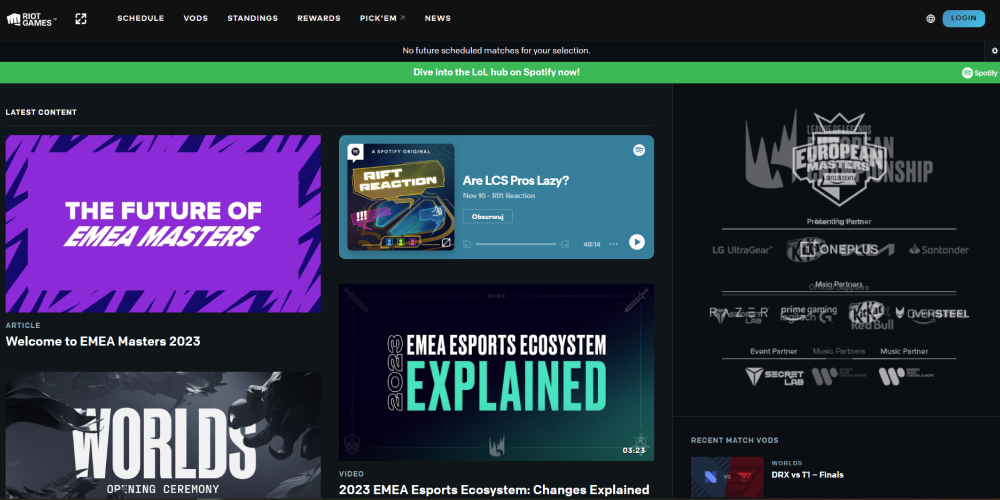Click the Riot Games logo
The width and height of the screenshot is (1000, 500).
click(x=31, y=19)
